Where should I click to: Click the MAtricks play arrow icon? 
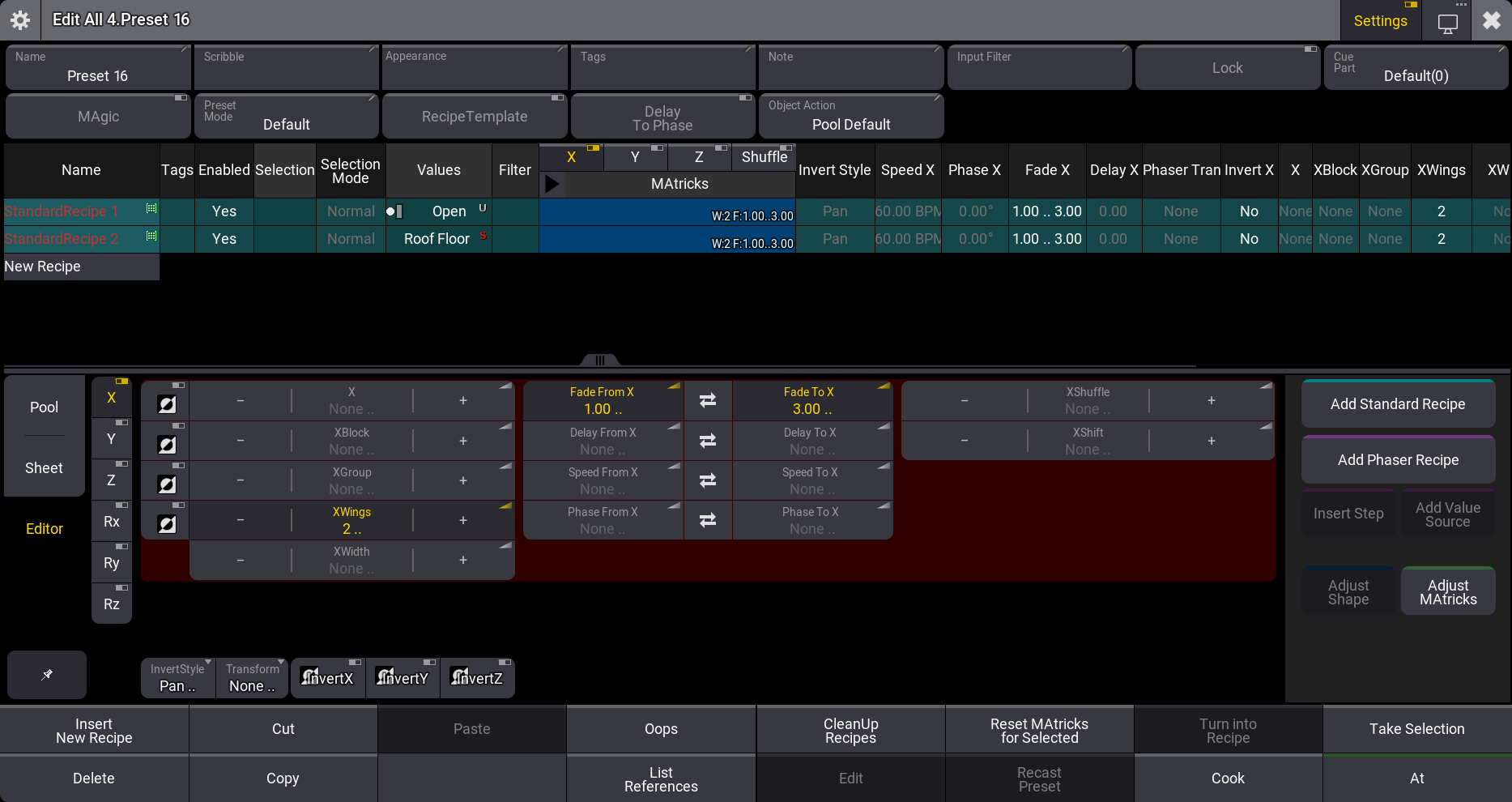(552, 184)
